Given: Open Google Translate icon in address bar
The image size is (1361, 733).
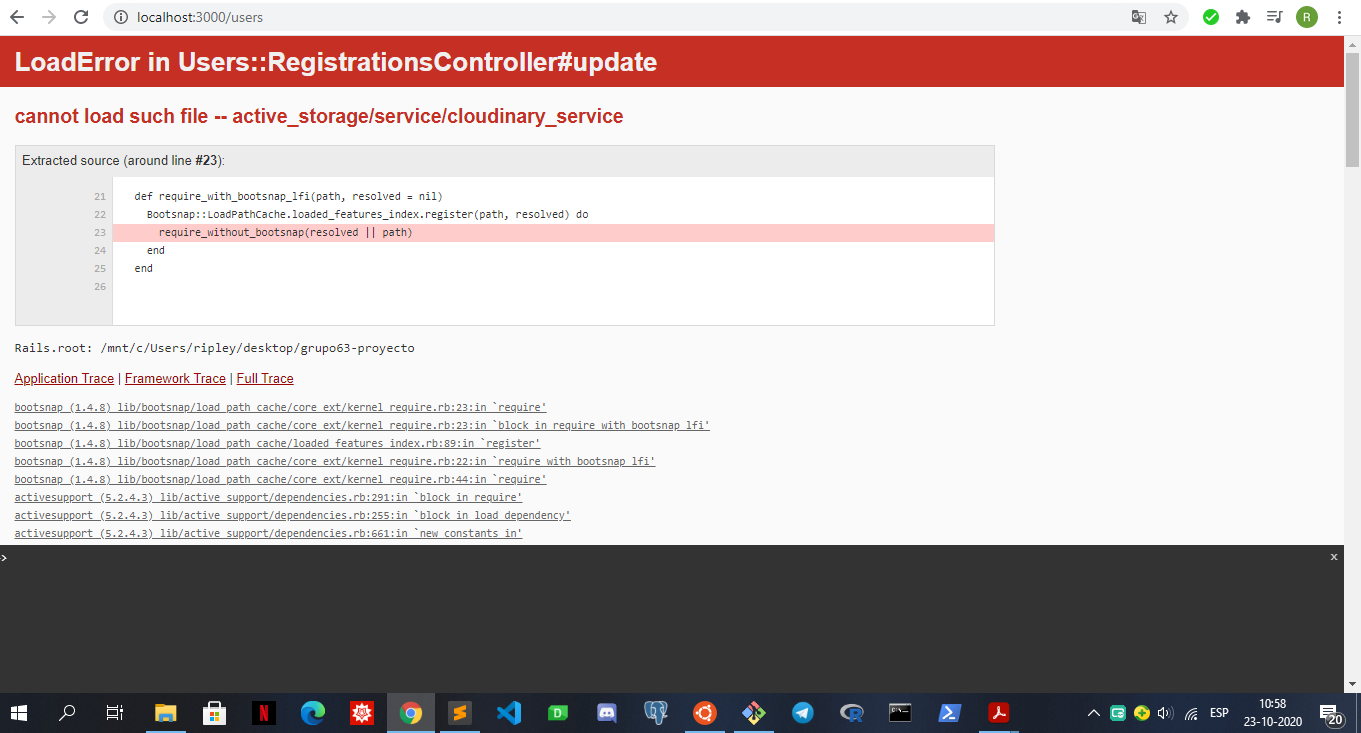Looking at the screenshot, I should (x=1138, y=17).
